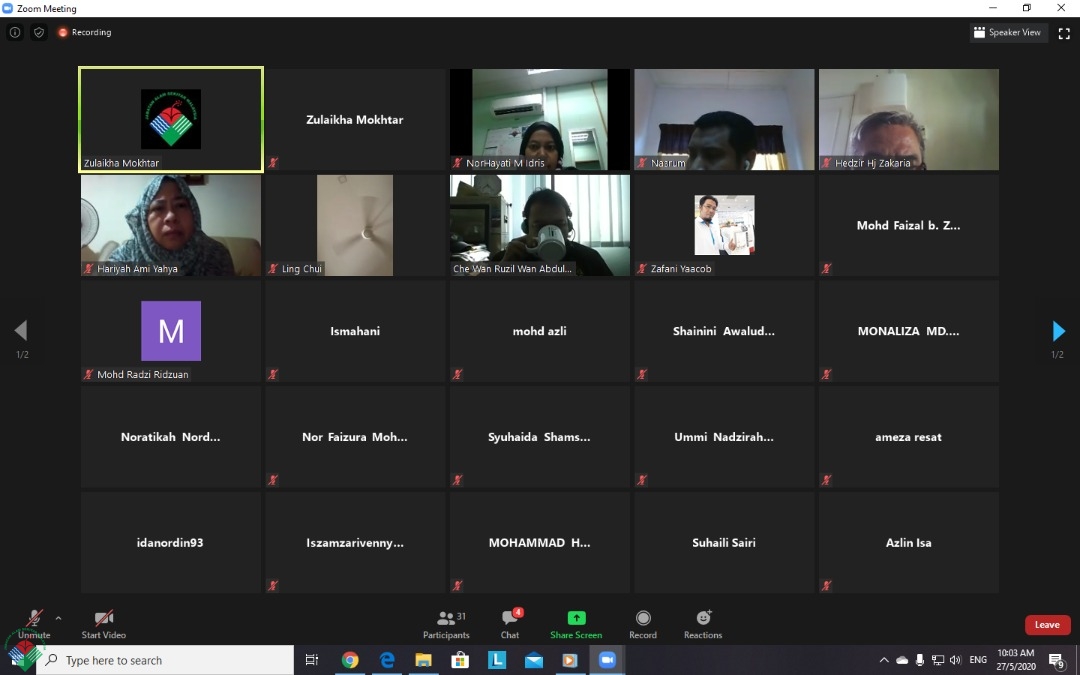
Task: Select Che Wan Ruzil video tile
Action: point(540,225)
